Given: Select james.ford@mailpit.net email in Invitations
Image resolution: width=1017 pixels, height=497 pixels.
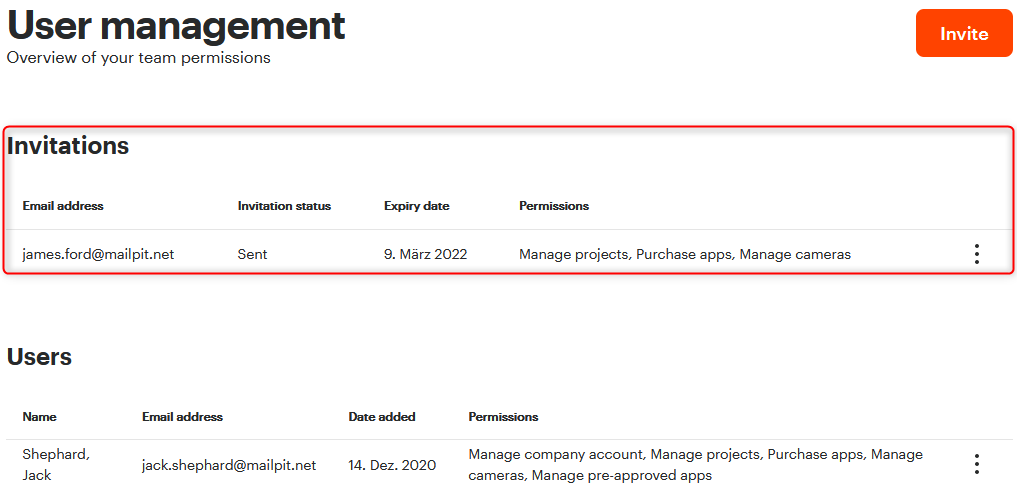Looking at the screenshot, I should click(x=99, y=254).
